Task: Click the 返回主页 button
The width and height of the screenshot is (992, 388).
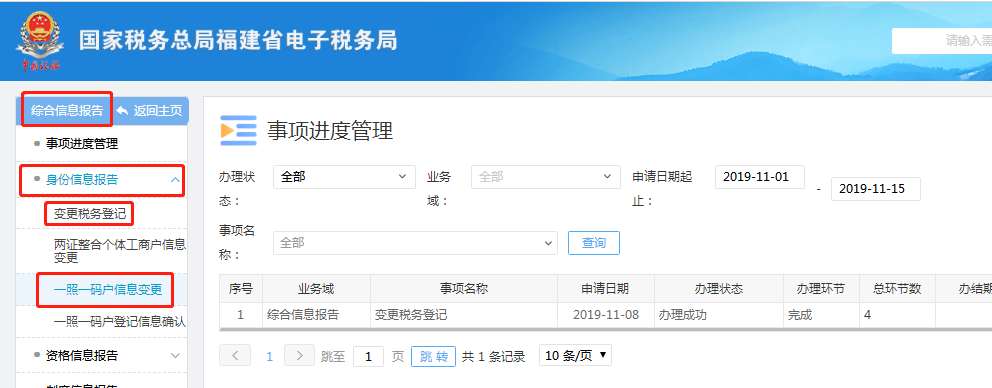Action: click(x=151, y=111)
